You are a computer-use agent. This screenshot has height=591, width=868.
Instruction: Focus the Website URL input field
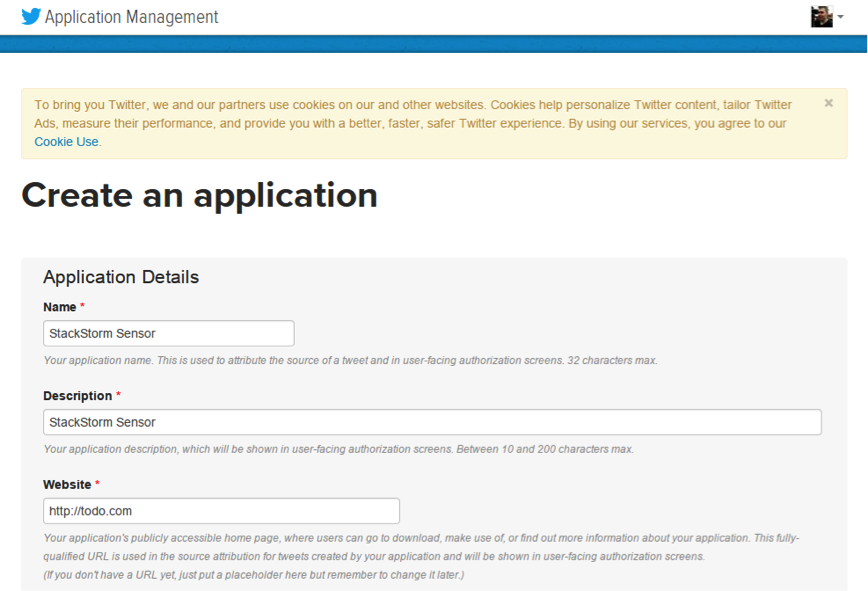(221, 511)
